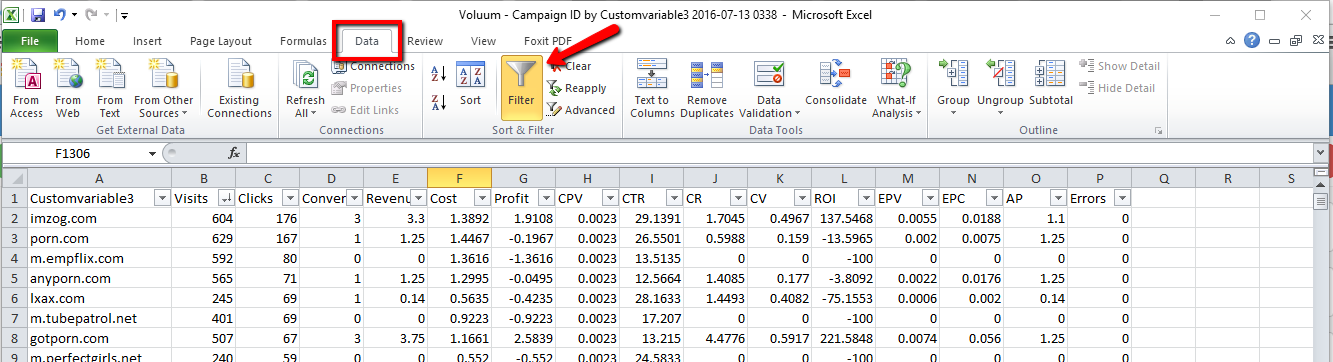Click Consolidate data tool
Image resolution: width=1333 pixels, height=362 pixels.
click(835, 84)
